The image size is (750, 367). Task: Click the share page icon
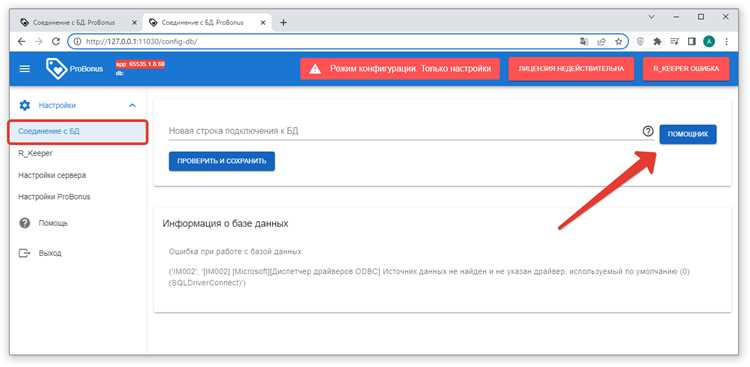pos(601,42)
